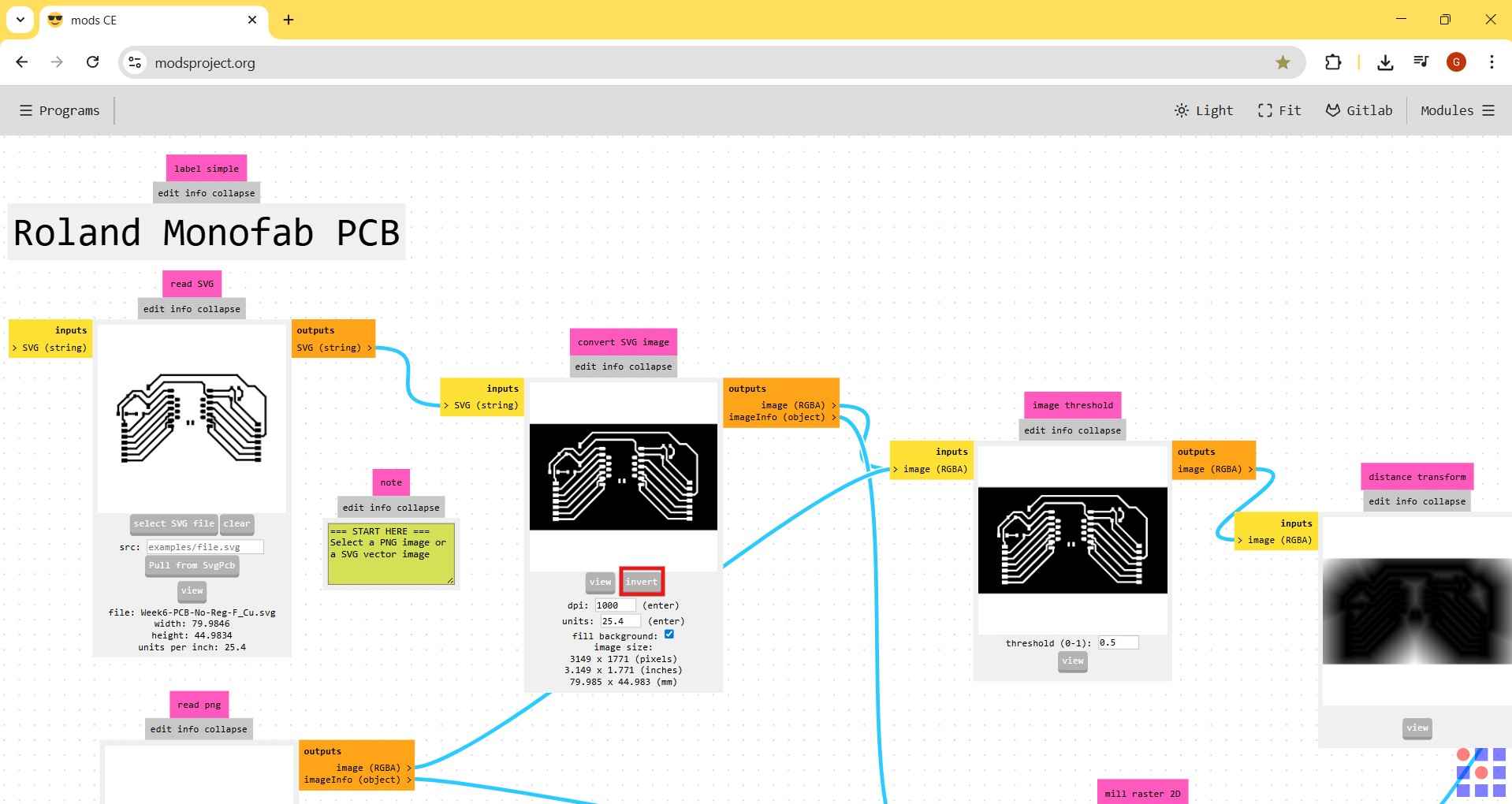Click view in the image threshold module

pos(1072,661)
